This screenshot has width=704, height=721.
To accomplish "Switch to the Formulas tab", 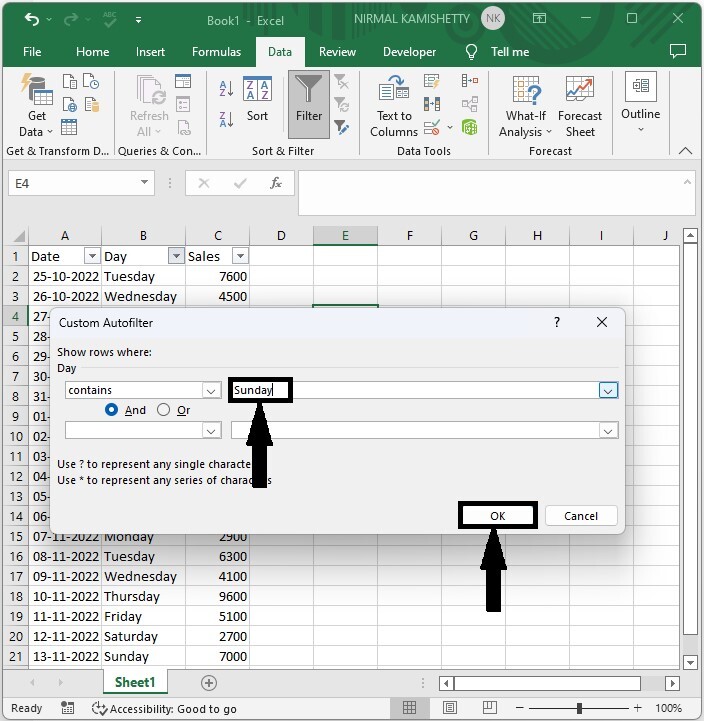I will click(216, 52).
